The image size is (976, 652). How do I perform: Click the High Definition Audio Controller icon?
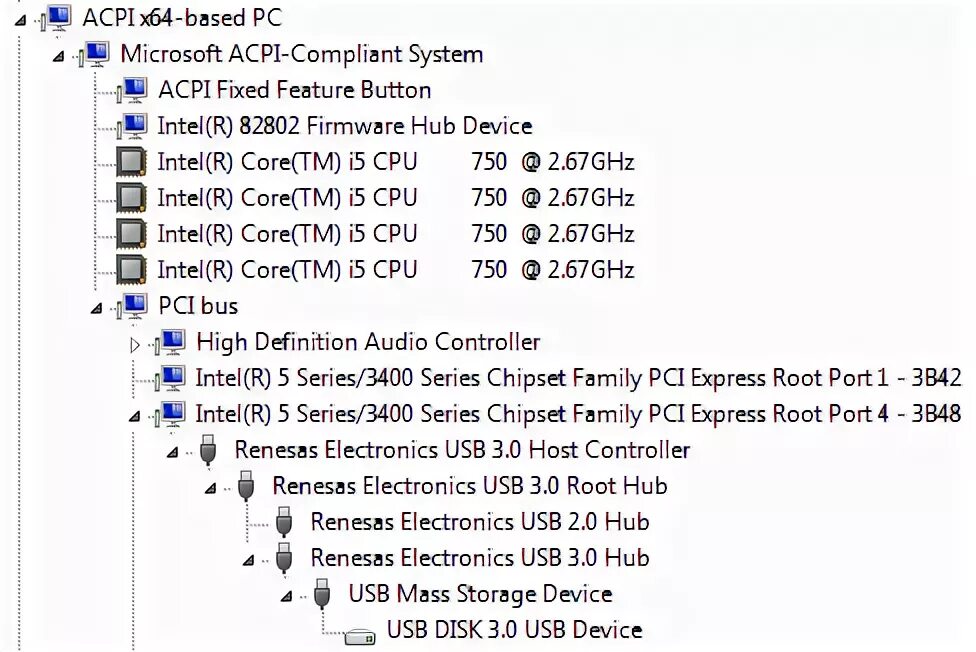[x=171, y=342]
